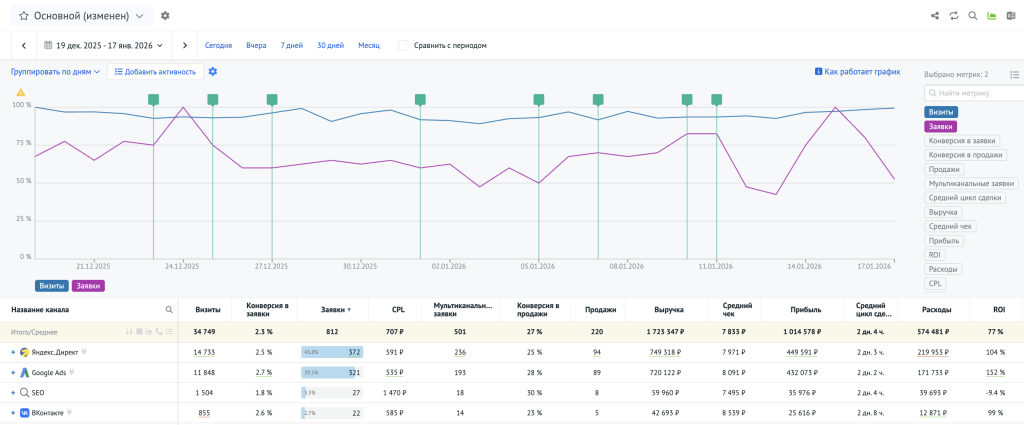The image size is (1024, 425).
Task: Click the yellow warning triangle on chart
Action: (20, 92)
